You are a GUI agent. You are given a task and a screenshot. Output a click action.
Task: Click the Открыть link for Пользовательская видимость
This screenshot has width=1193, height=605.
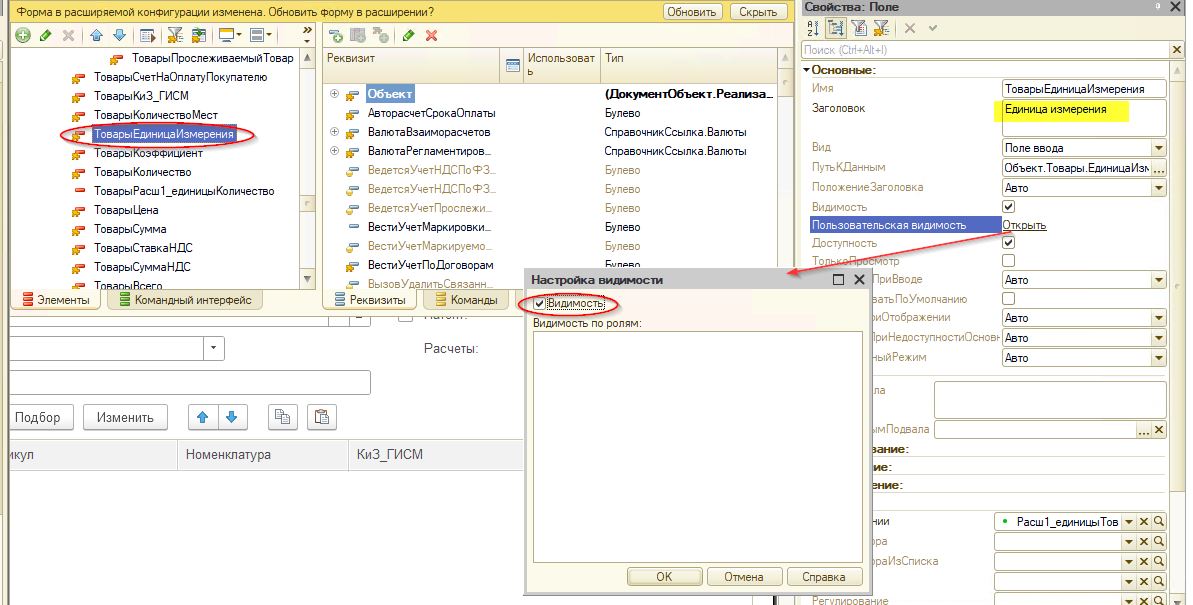[x=1024, y=225]
